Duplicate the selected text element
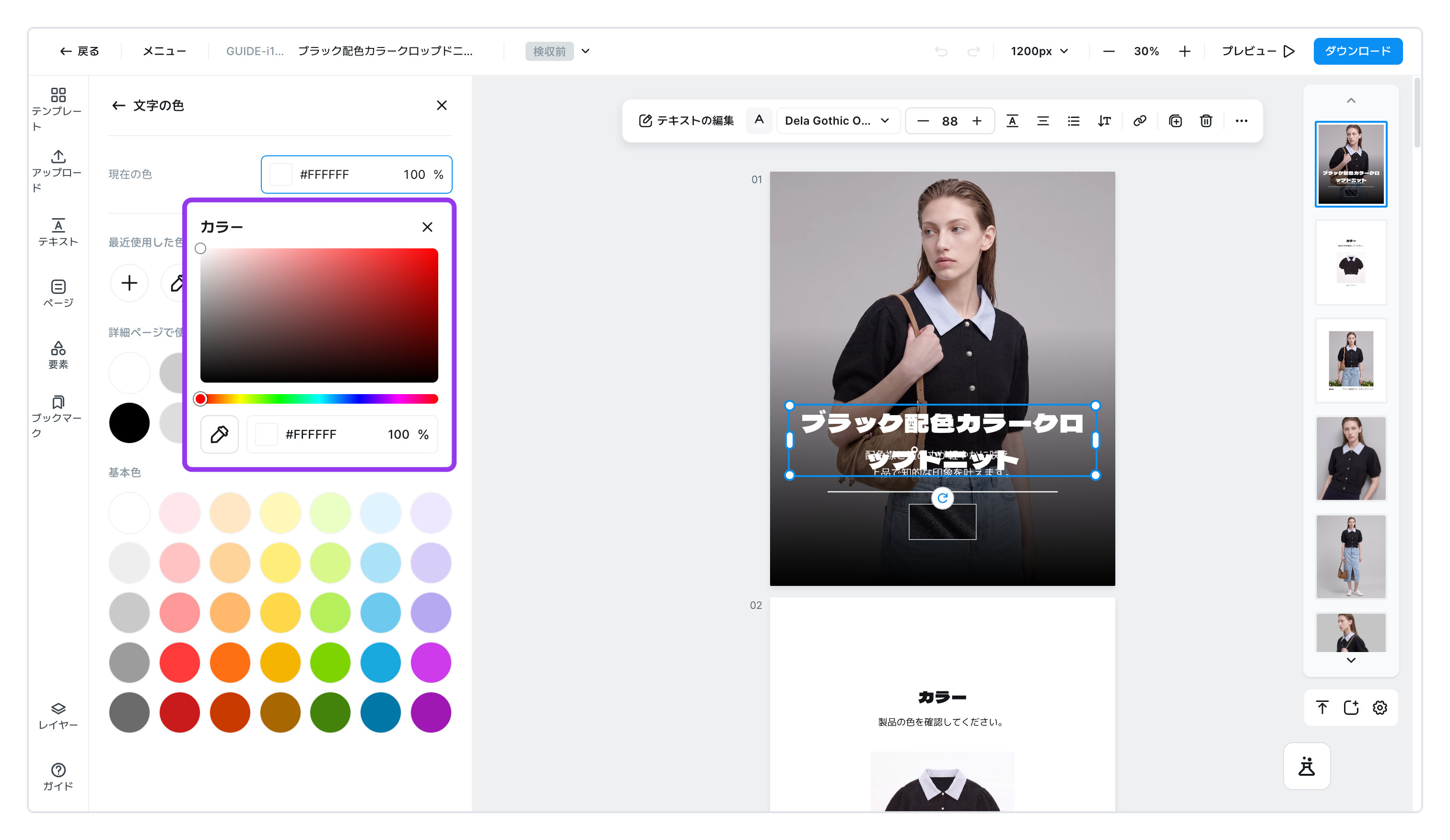The width and height of the screenshot is (1450, 840). (1175, 121)
